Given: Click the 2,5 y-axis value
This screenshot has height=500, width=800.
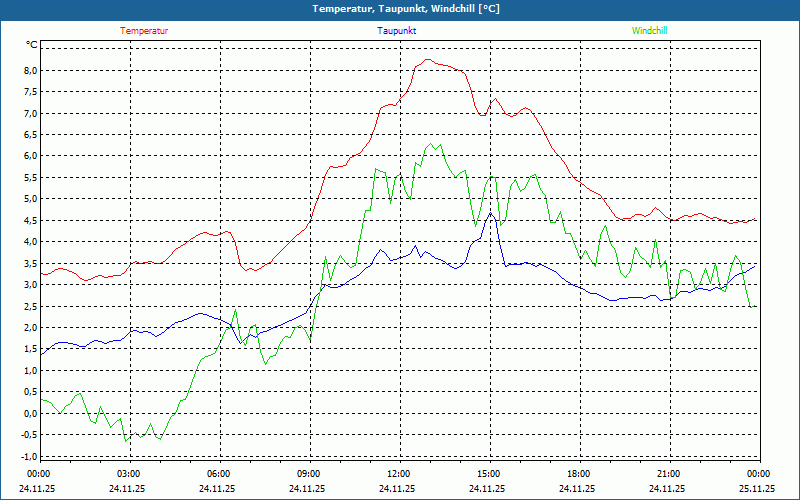Looking at the screenshot, I should (x=31, y=306).
